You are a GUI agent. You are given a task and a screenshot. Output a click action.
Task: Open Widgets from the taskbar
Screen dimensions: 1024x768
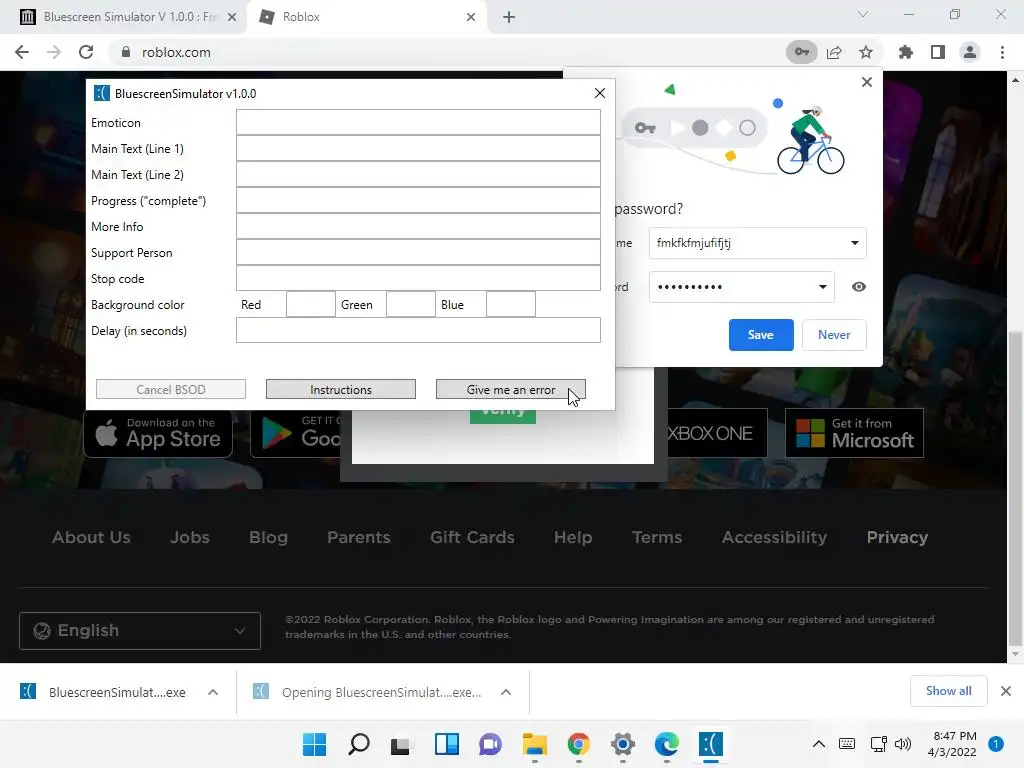pyautogui.click(x=447, y=744)
